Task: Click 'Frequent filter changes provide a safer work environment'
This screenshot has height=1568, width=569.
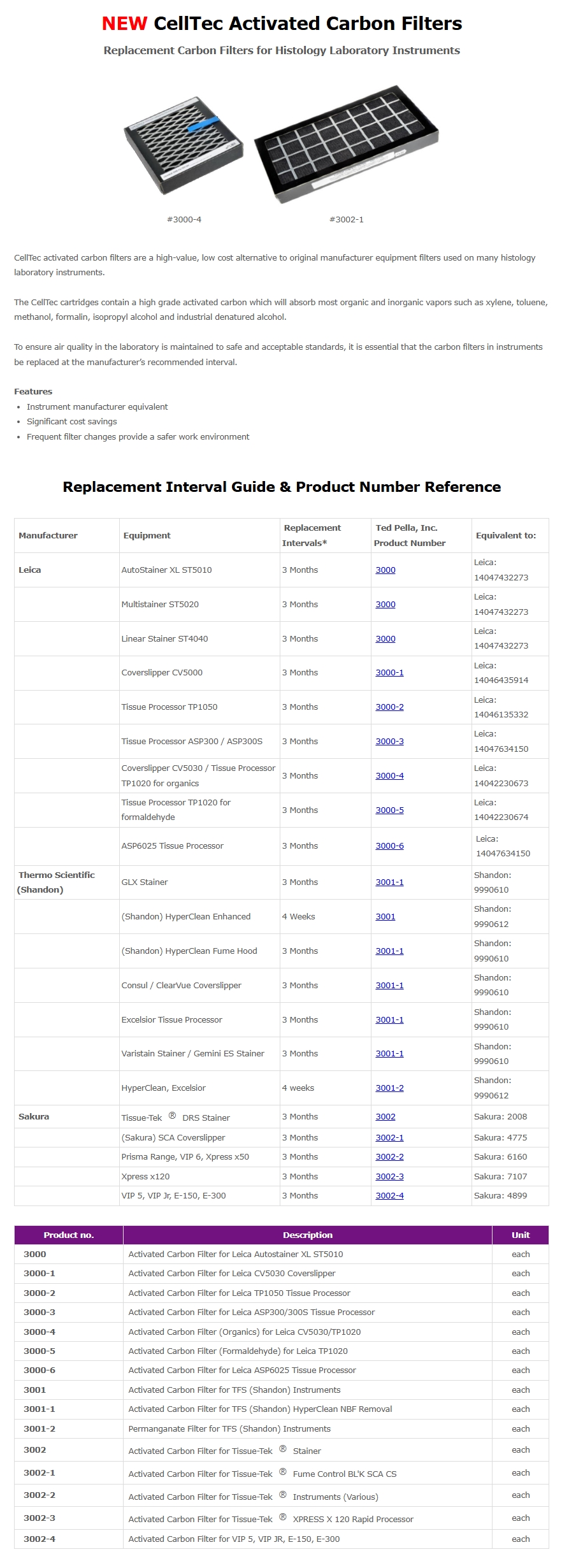Action: point(138,437)
